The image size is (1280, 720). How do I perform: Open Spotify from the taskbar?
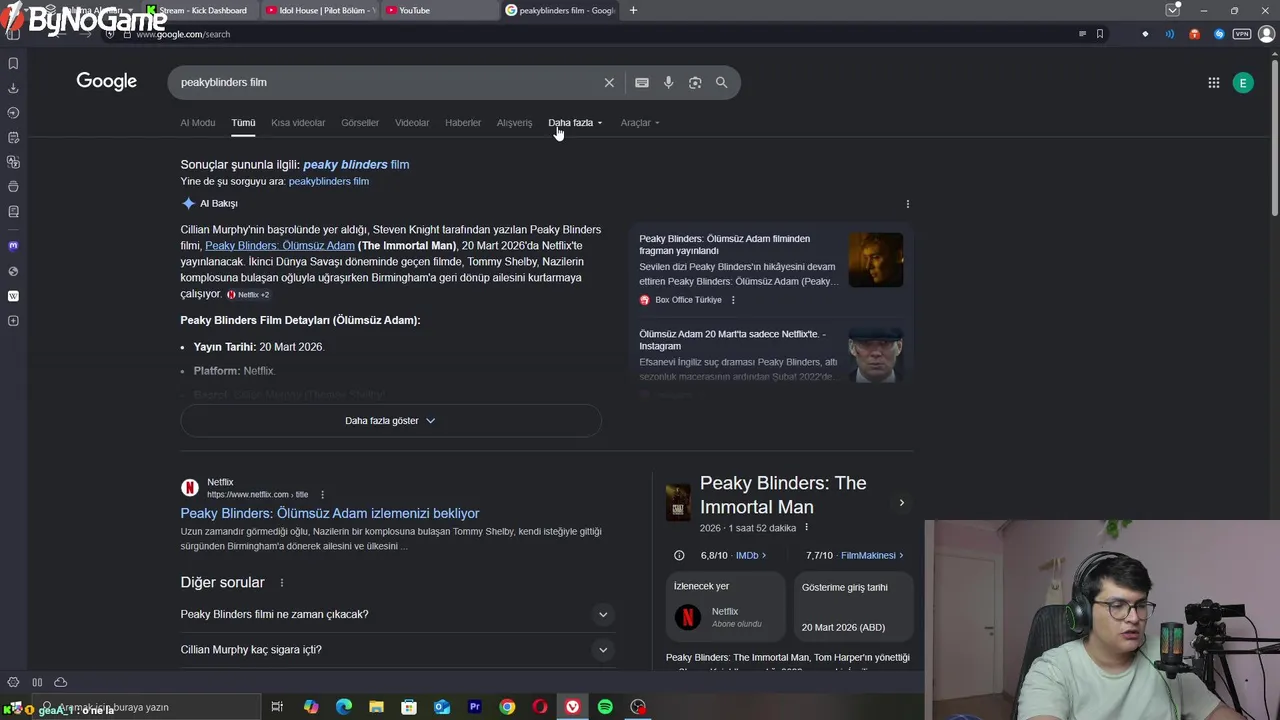(x=605, y=707)
